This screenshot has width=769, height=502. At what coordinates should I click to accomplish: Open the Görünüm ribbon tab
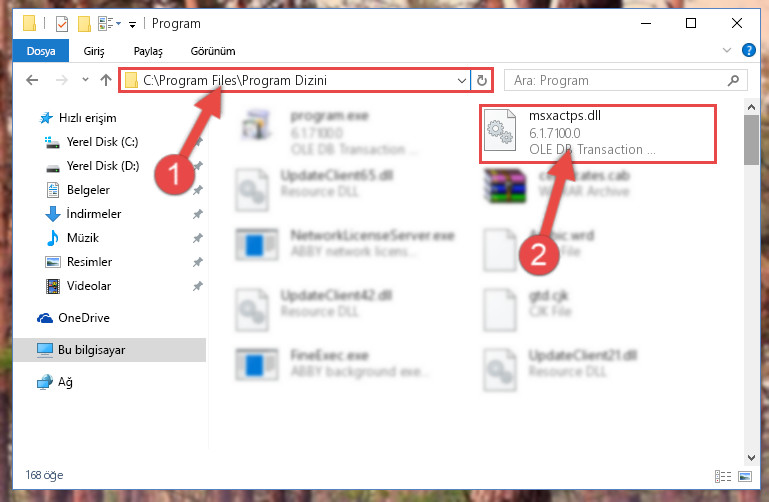tap(213, 51)
